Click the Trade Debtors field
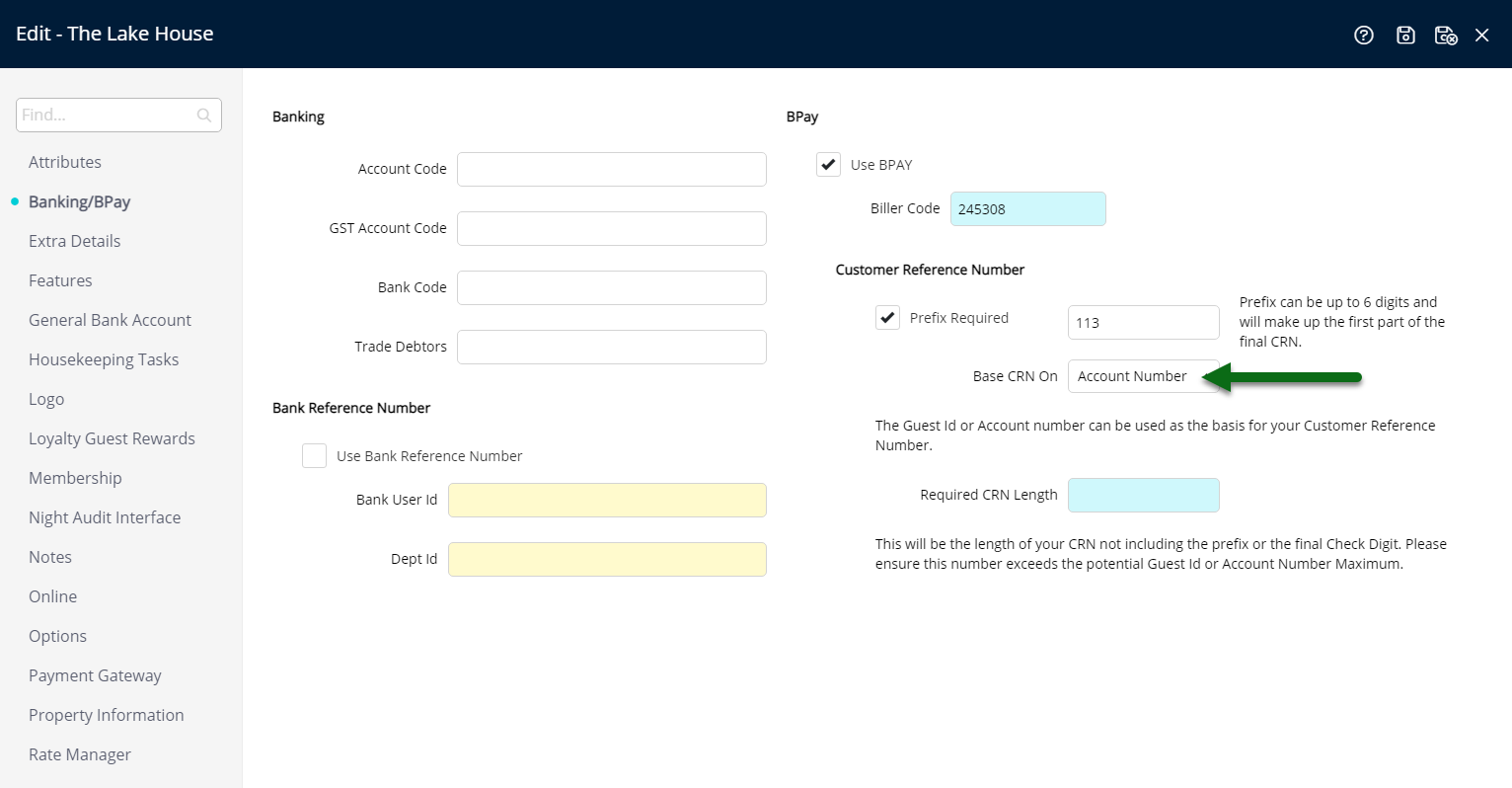This screenshot has height=788, width=1512. tap(612, 347)
